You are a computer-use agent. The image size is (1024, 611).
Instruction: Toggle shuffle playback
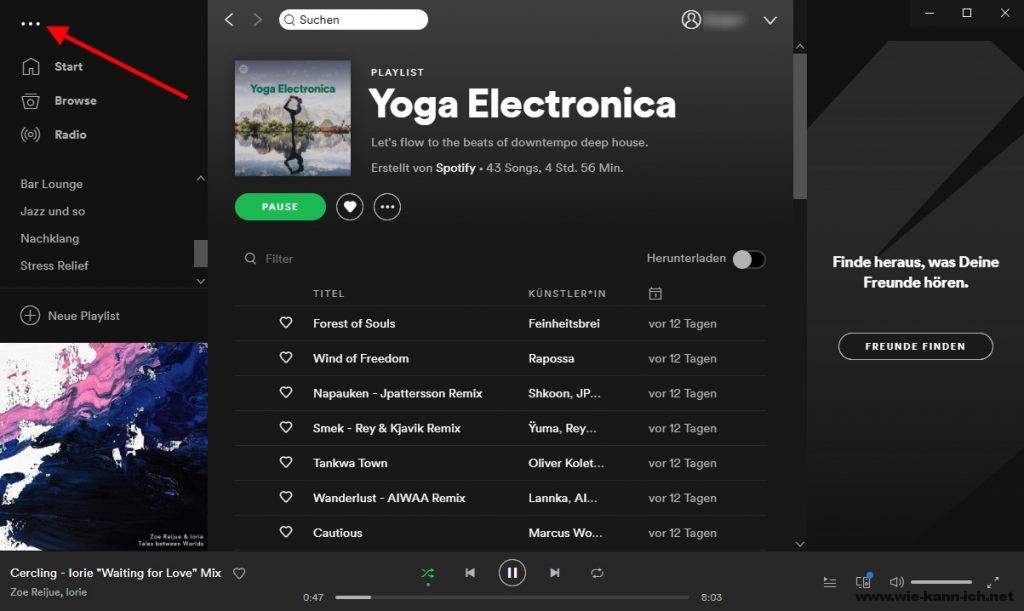point(428,573)
